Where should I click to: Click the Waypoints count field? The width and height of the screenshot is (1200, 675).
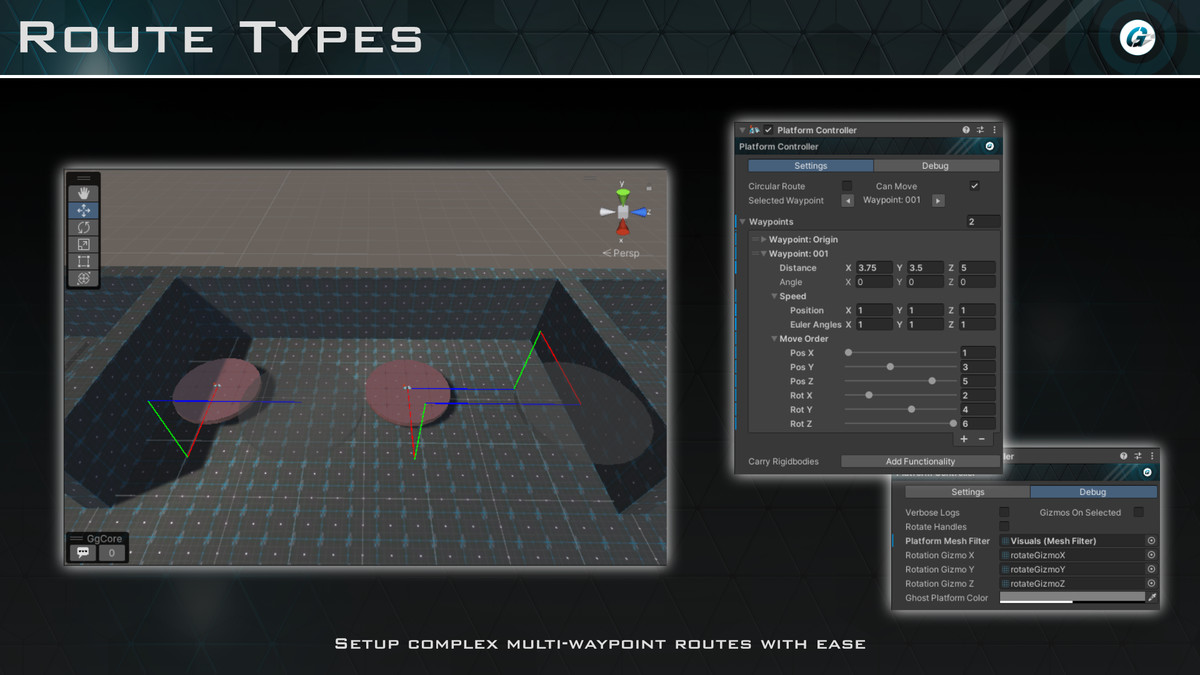pyautogui.click(x=982, y=222)
